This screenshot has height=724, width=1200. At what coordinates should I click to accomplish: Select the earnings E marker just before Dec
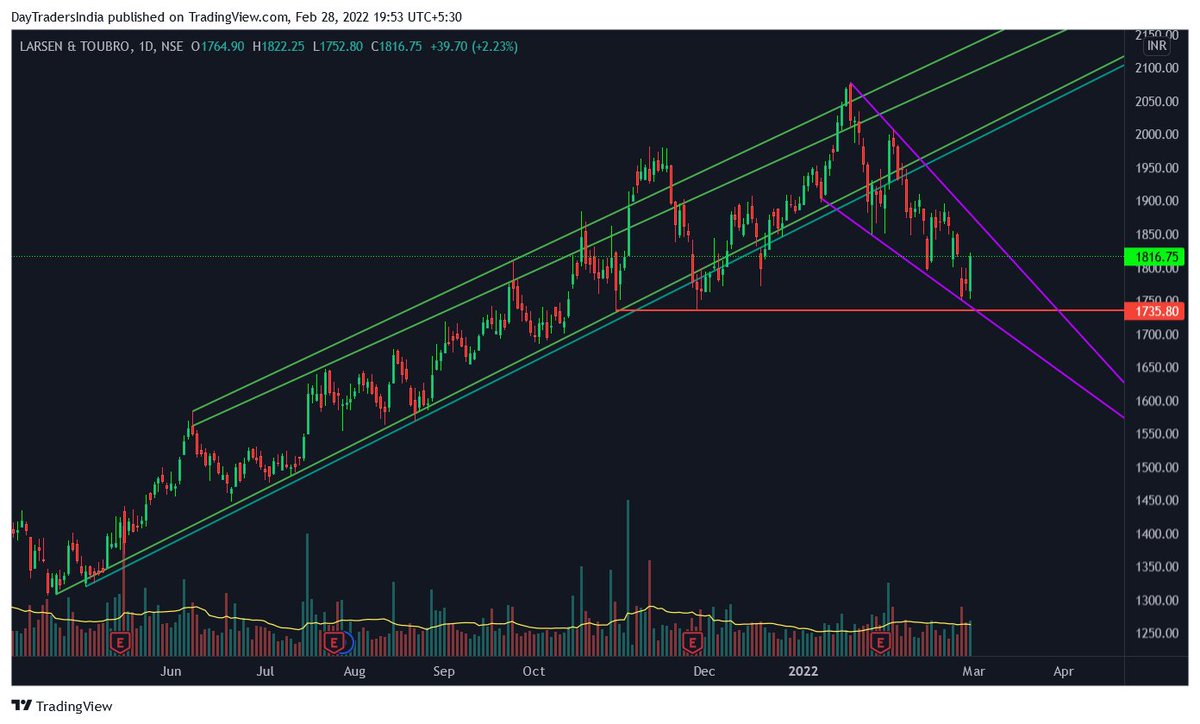point(691,641)
